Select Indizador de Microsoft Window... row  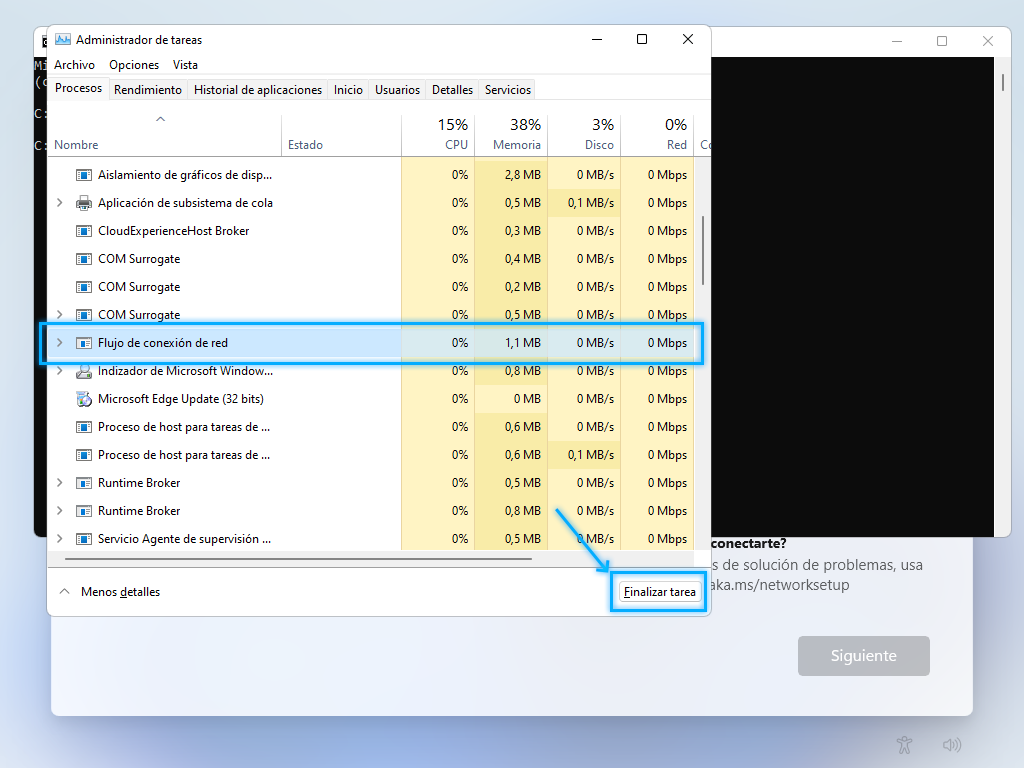point(371,371)
